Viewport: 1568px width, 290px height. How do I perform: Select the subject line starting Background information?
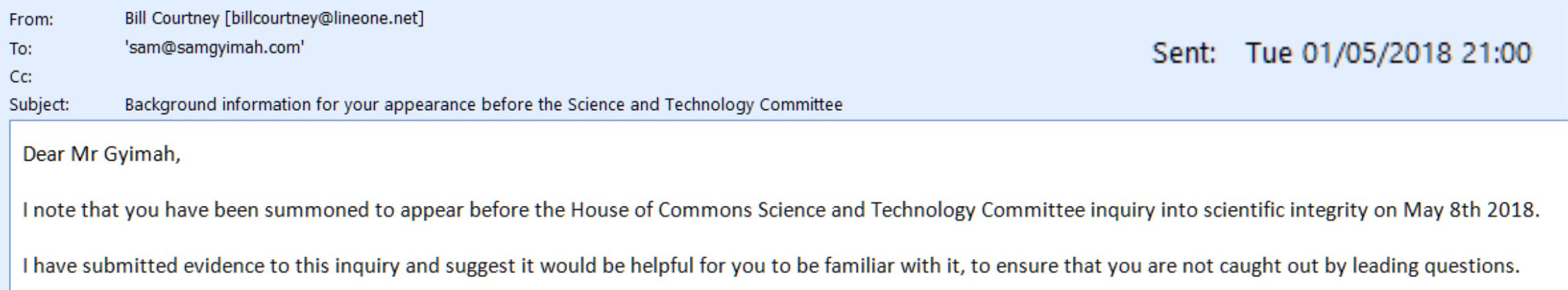[x=483, y=105]
